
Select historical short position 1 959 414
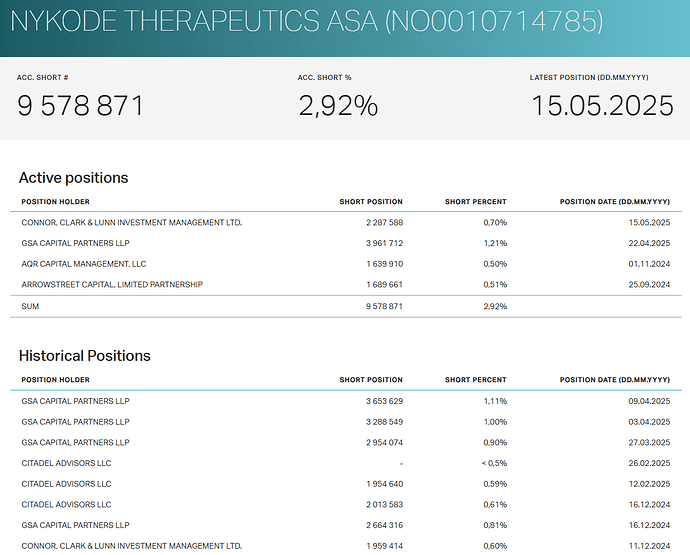[x=385, y=546]
